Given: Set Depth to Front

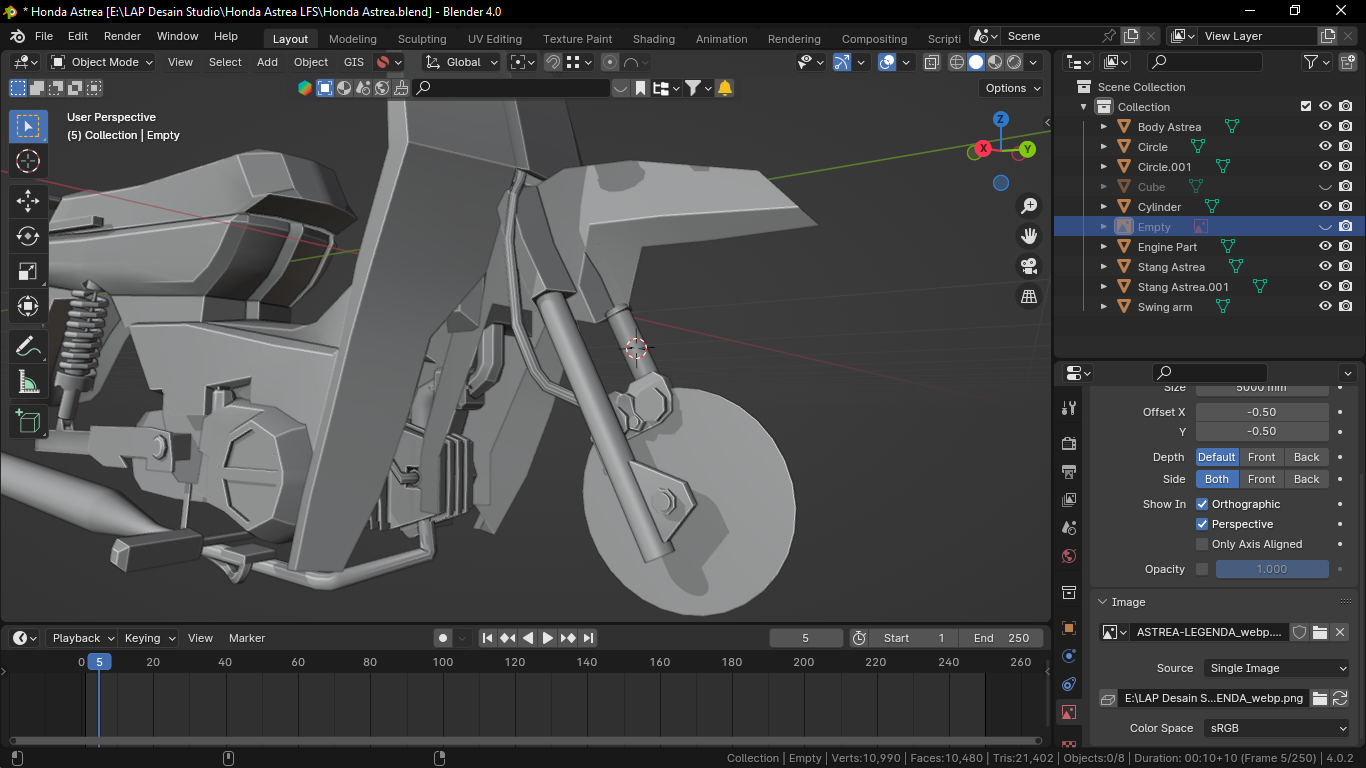Looking at the screenshot, I should (x=1261, y=457).
